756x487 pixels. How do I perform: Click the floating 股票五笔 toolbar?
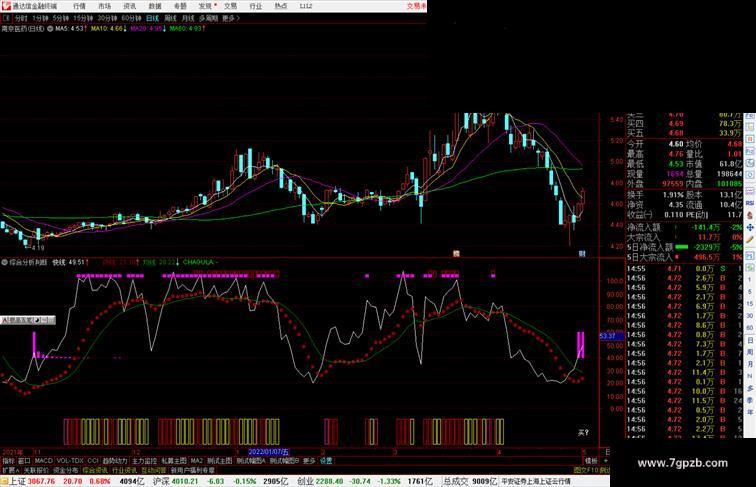(28, 320)
